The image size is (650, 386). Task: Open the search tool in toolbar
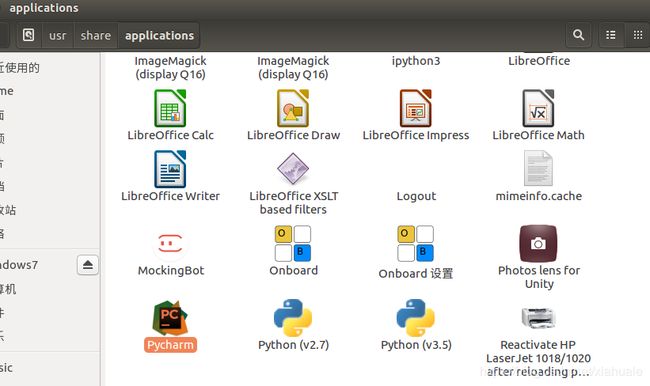pyautogui.click(x=578, y=35)
